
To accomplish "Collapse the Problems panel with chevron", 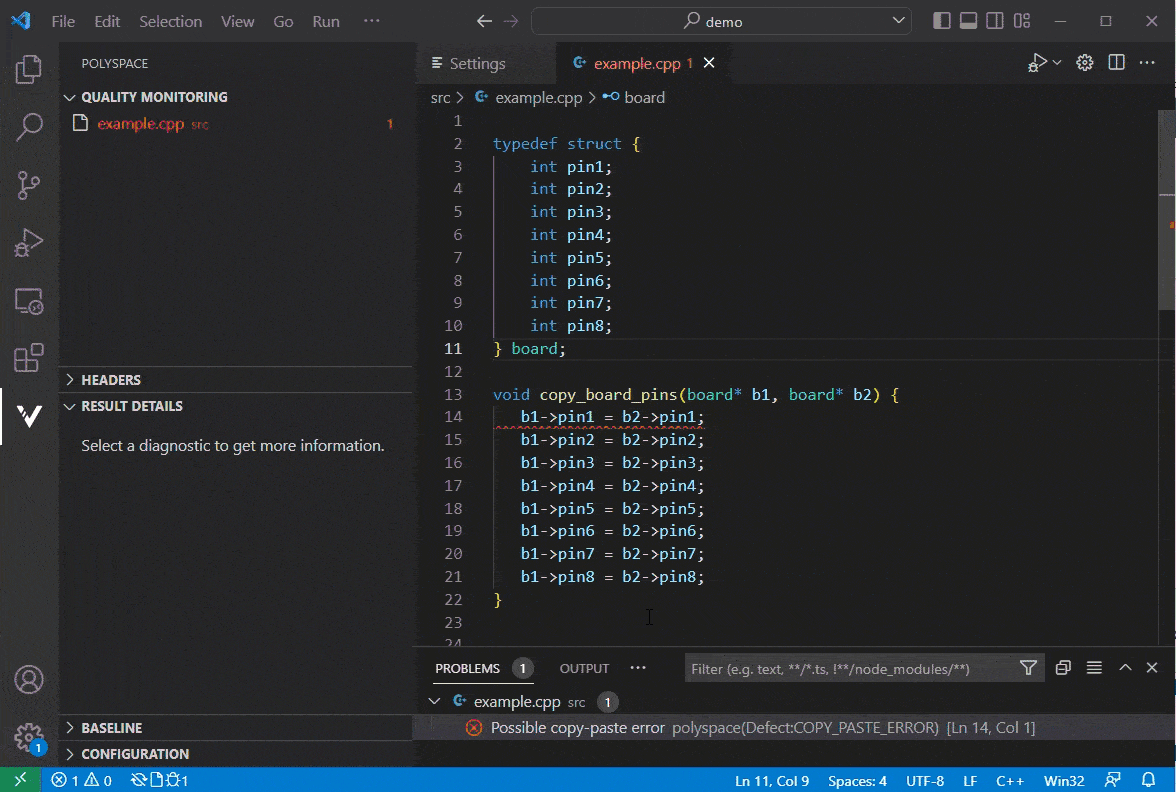I will click(1125, 667).
